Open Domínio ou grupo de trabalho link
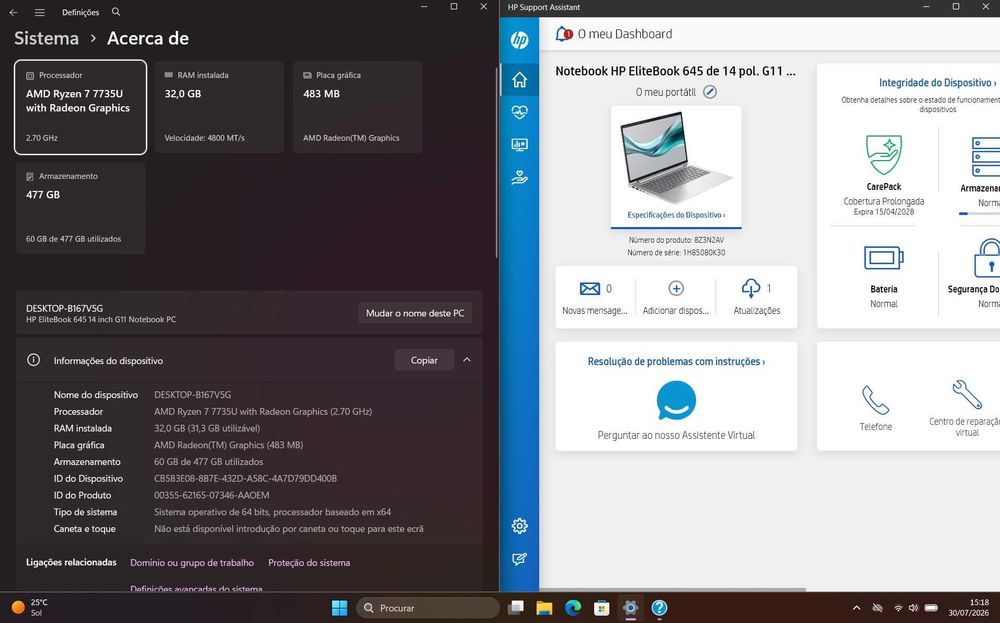 (x=192, y=562)
